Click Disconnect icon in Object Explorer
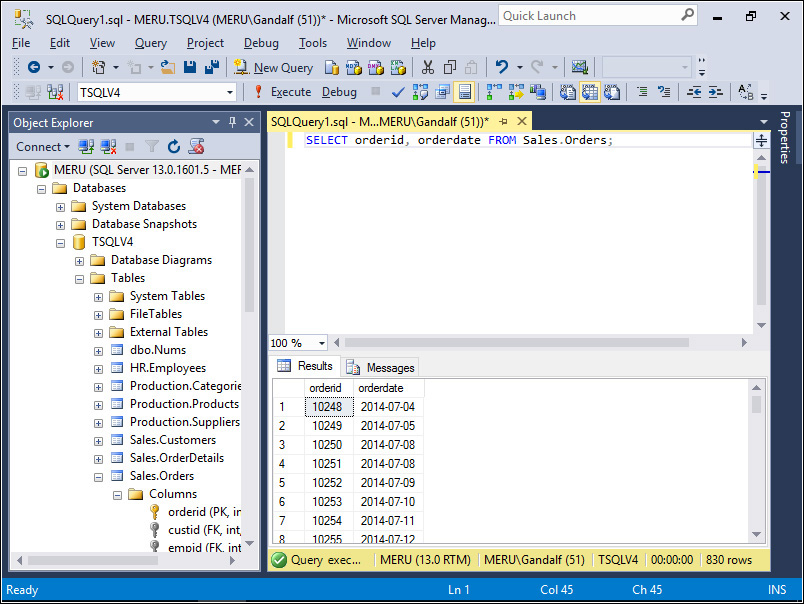This screenshot has height=604, width=804. click(108, 147)
